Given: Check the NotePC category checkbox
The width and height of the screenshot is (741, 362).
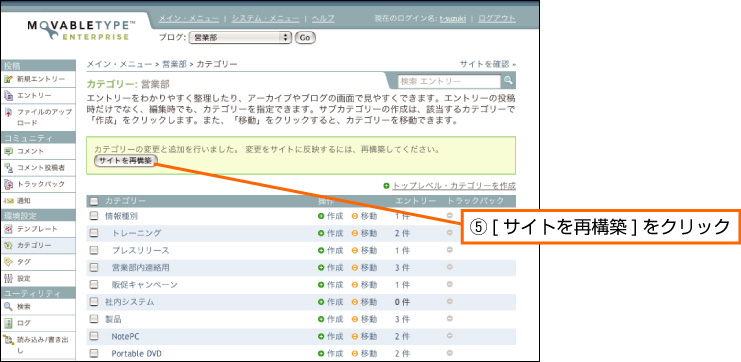Looking at the screenshot, I should (94, 336).
